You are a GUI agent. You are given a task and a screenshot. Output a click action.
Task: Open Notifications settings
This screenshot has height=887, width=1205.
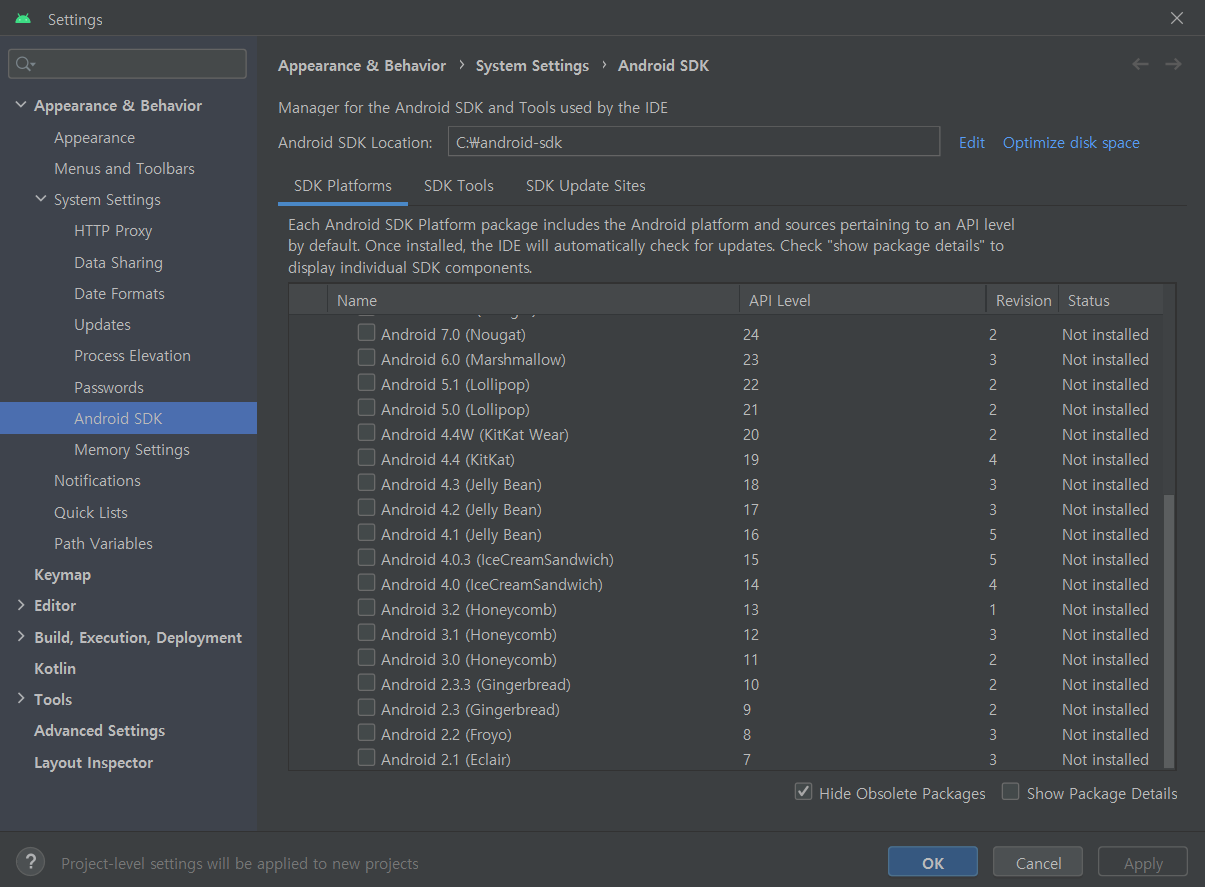[97, 481]
